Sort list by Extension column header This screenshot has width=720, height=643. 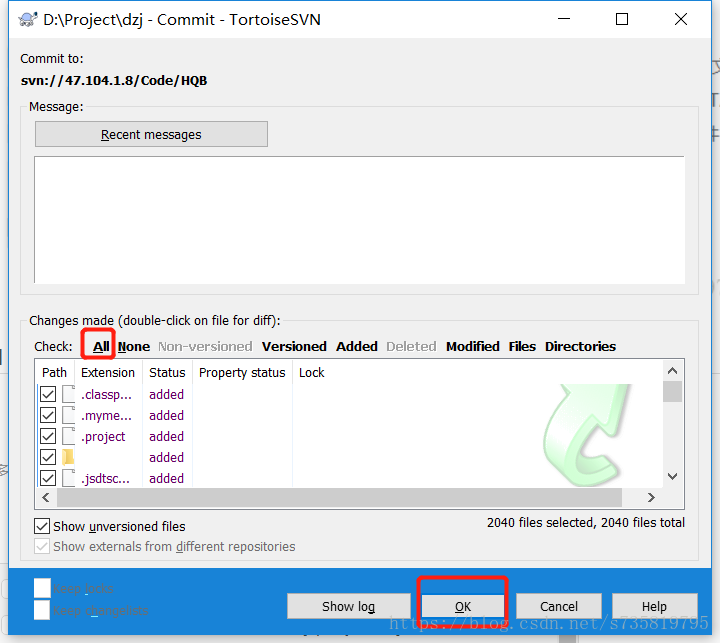tap(108, 372)
